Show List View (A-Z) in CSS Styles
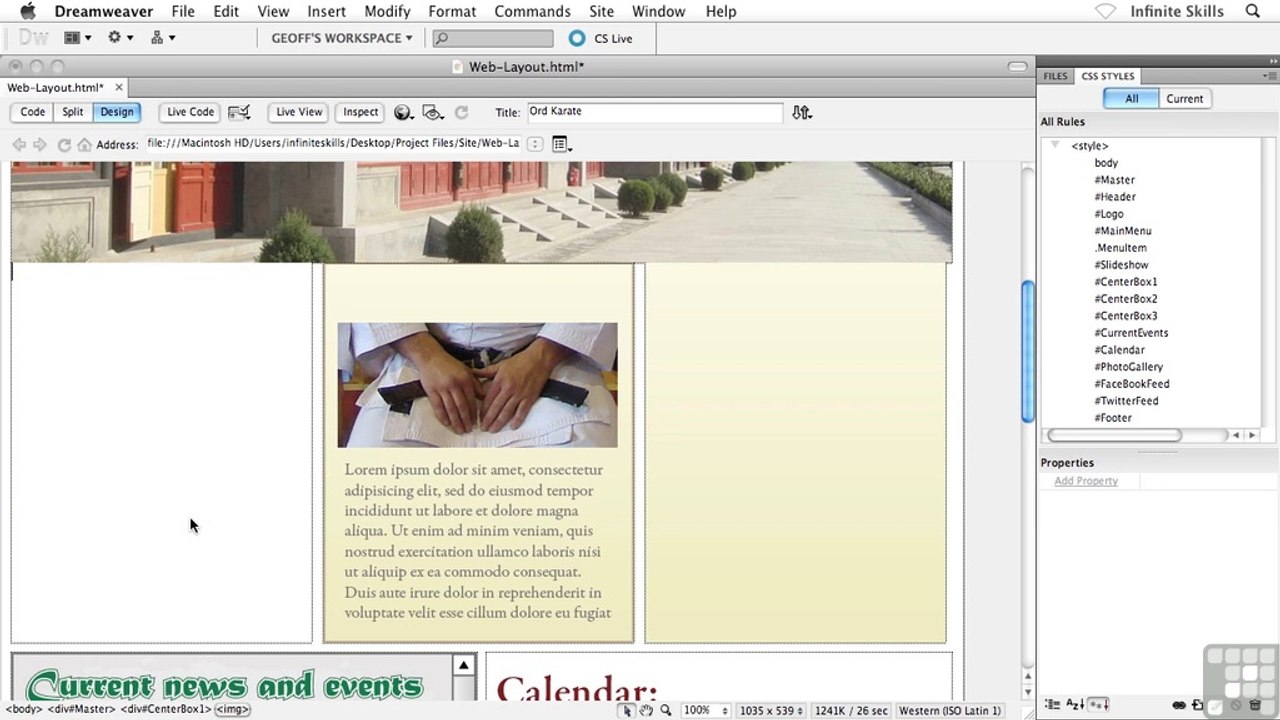This screenshot has height=720, width=1280. pyautogui.click(x=1075, y=705)
